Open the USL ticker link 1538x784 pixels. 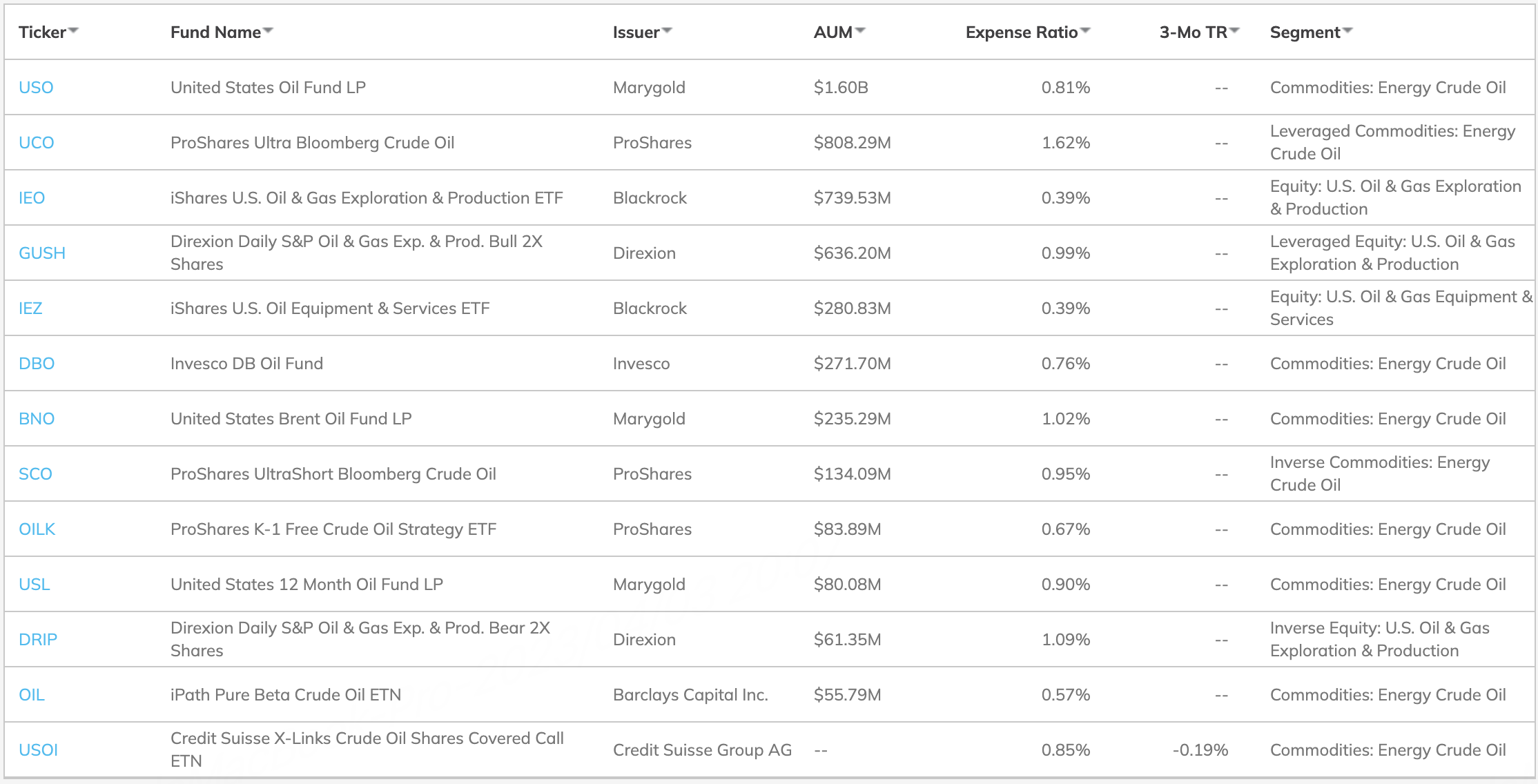(x=35, y=585)
